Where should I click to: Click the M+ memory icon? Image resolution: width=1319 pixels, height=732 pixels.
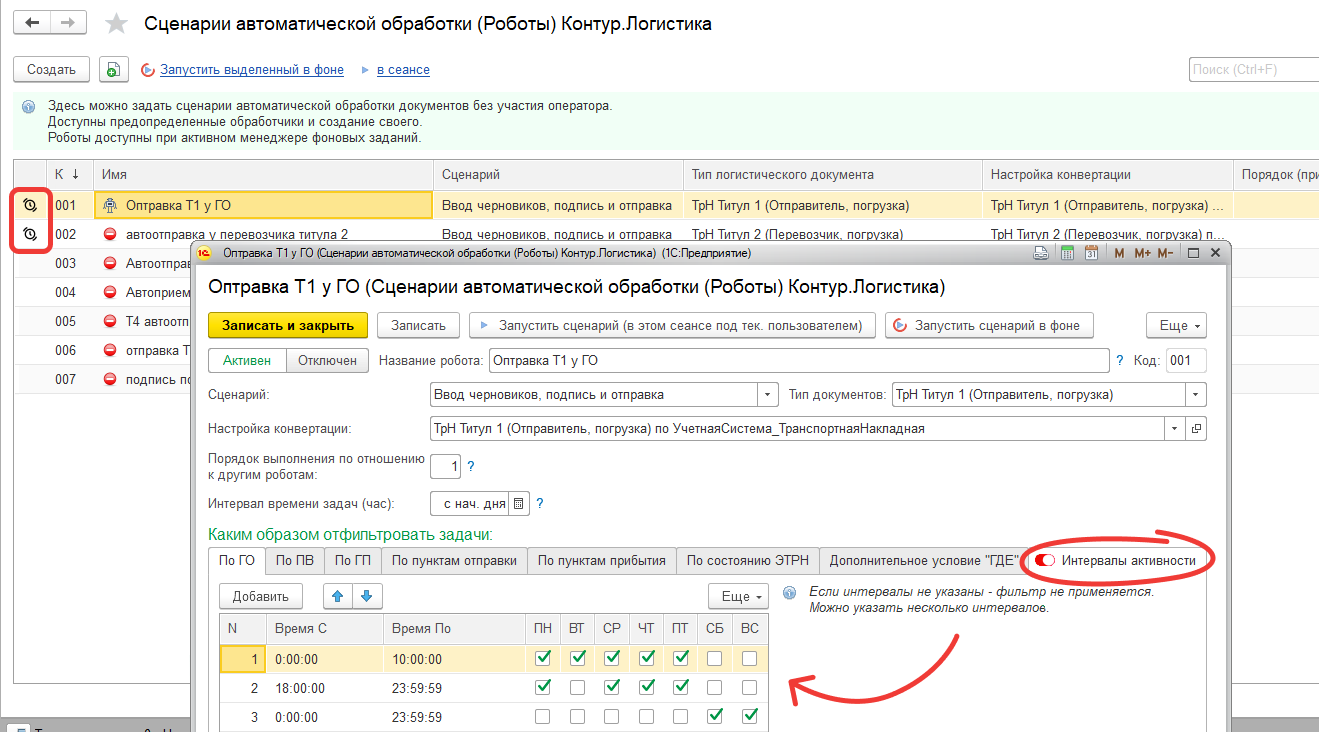(x=1142, y=253)
